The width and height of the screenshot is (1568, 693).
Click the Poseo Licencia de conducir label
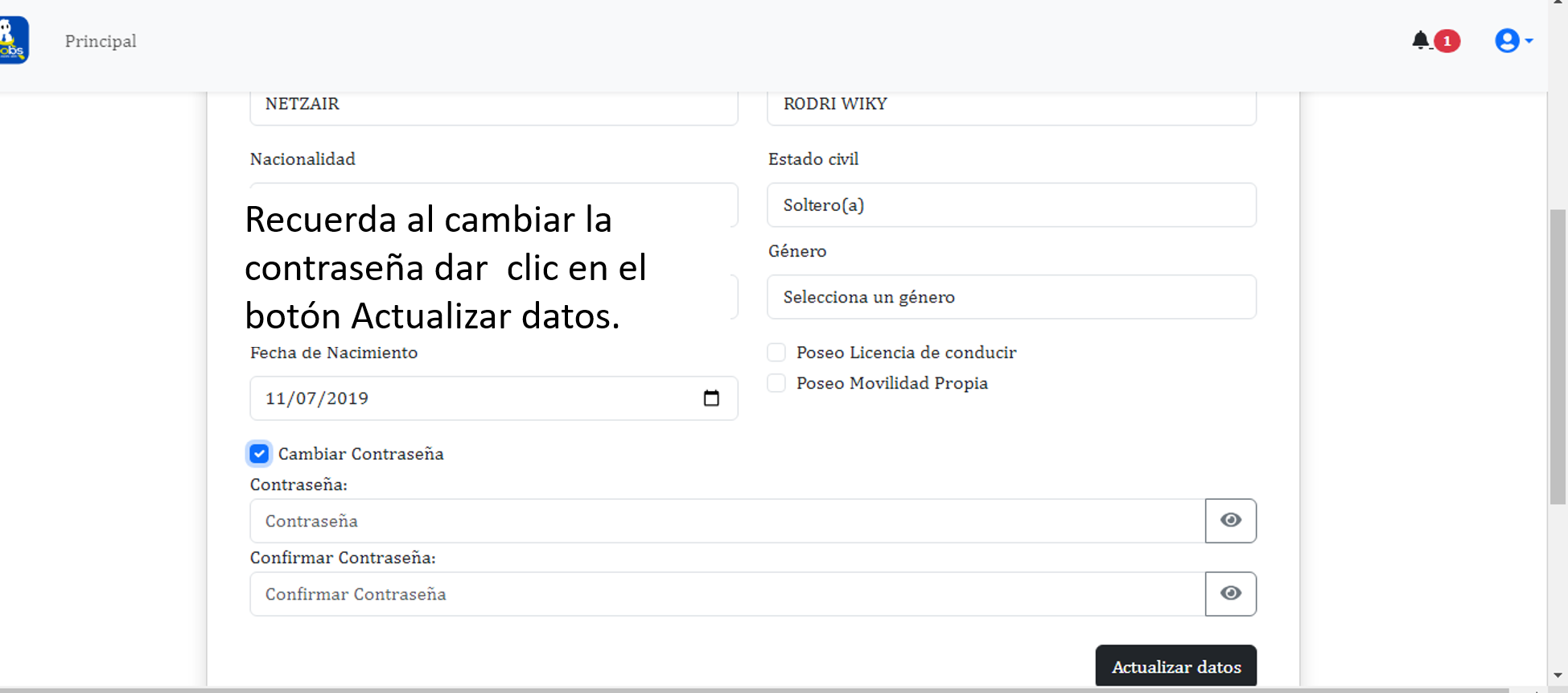[x=907, y=353]
